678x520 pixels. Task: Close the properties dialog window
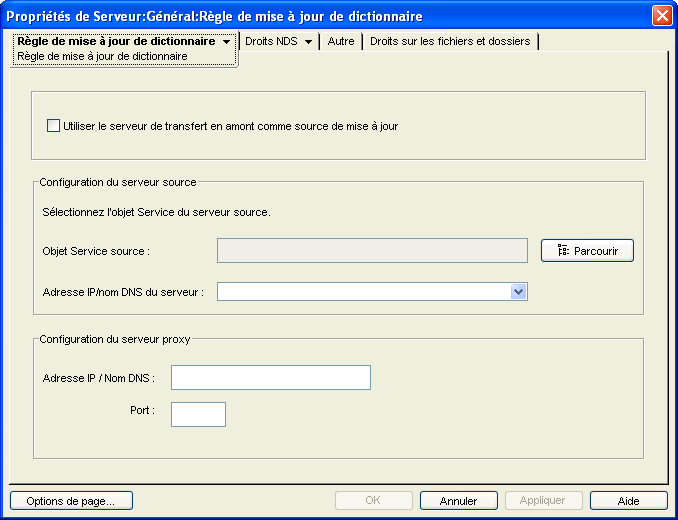pos(661,16)
